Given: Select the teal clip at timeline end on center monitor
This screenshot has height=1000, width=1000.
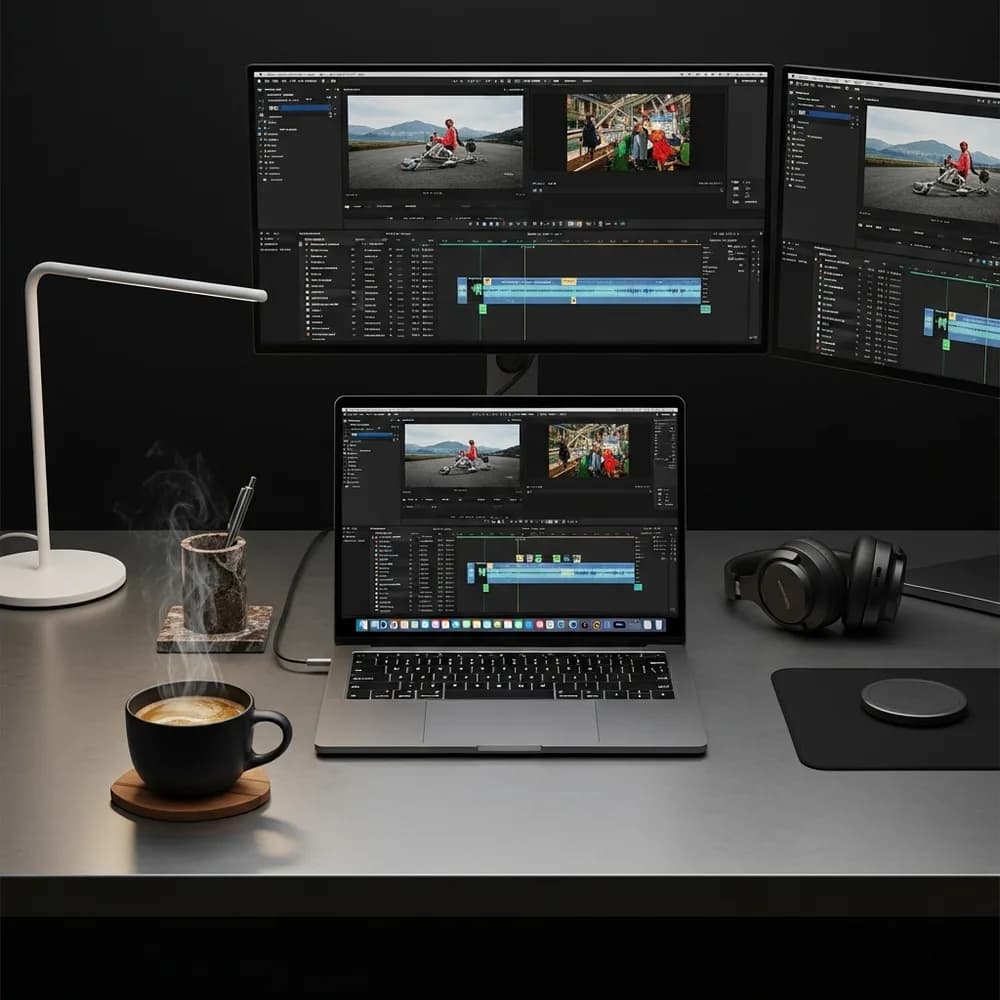Looking at the screenshot, I should (x=705, y=309).
